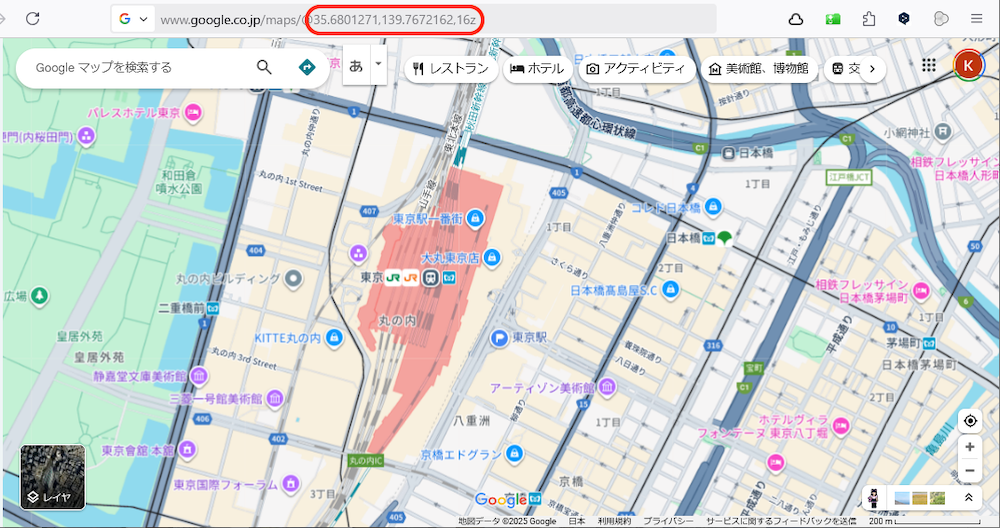Expand the imagery strip with double chevron

pyautogui.click(x=968, y=497)
